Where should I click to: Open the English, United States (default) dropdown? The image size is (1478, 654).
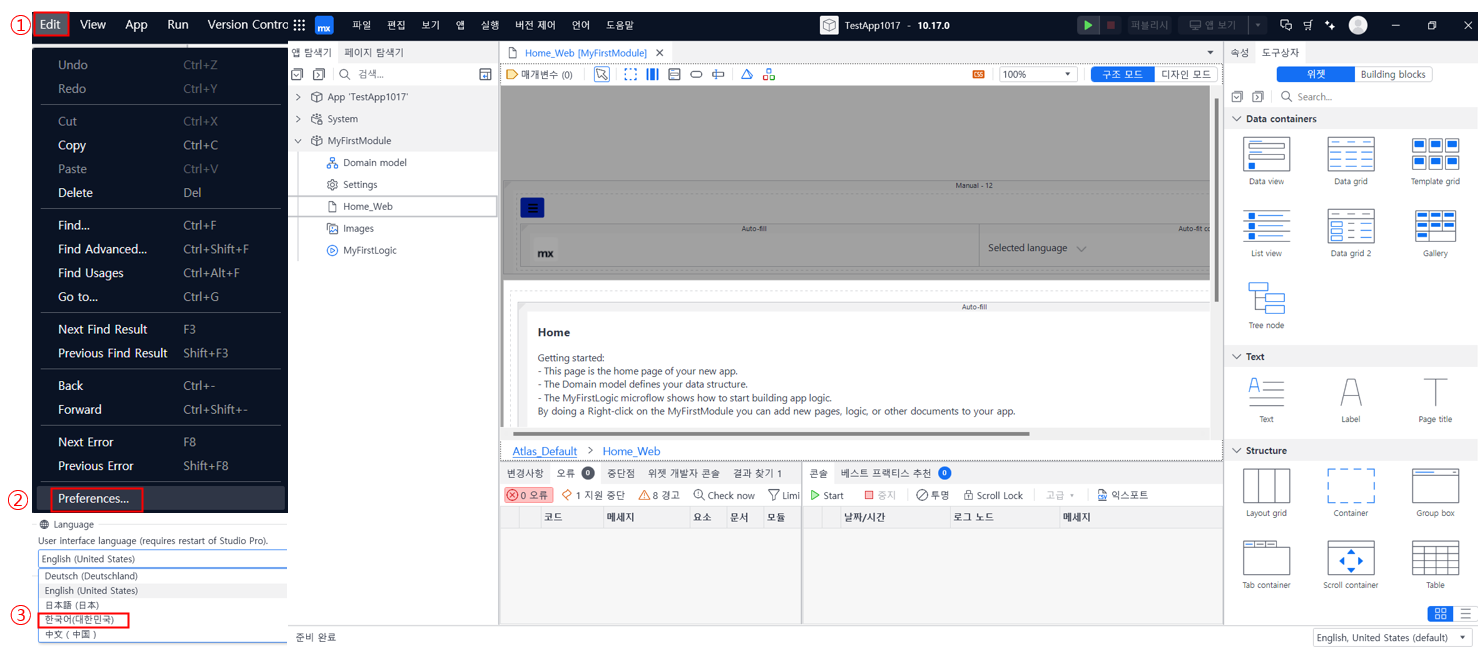(x=1392, y=638)
